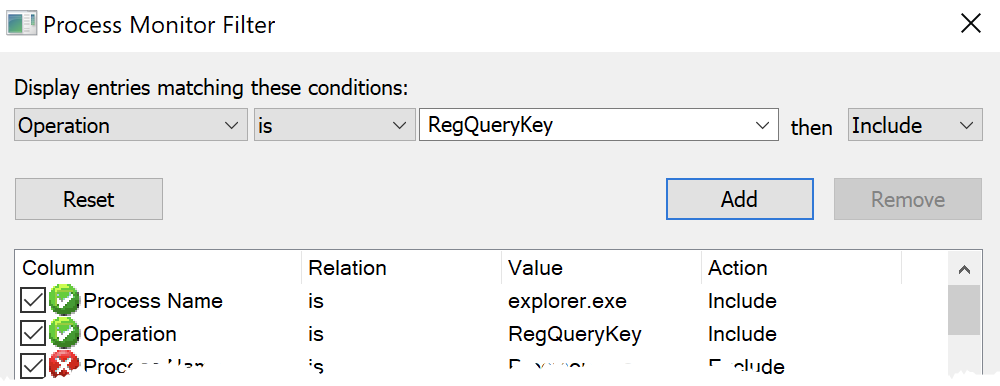Click the Reset button

[89, 199]
